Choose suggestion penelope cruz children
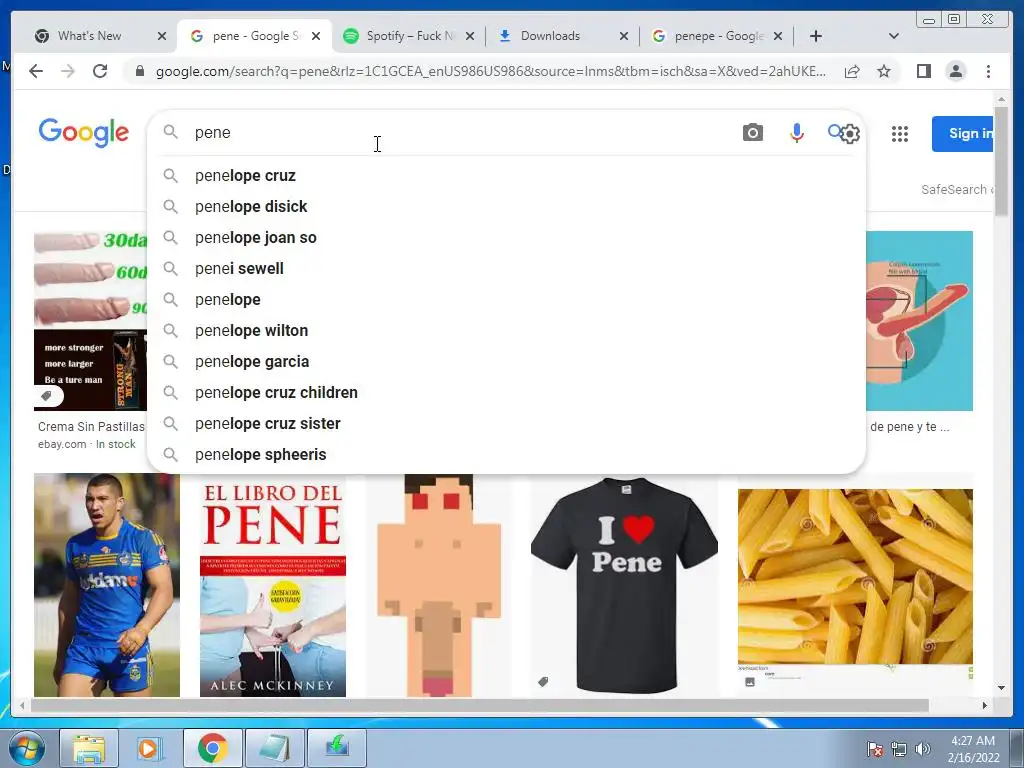This screenshot has height=768, width=1024. [x=506, y=392]
